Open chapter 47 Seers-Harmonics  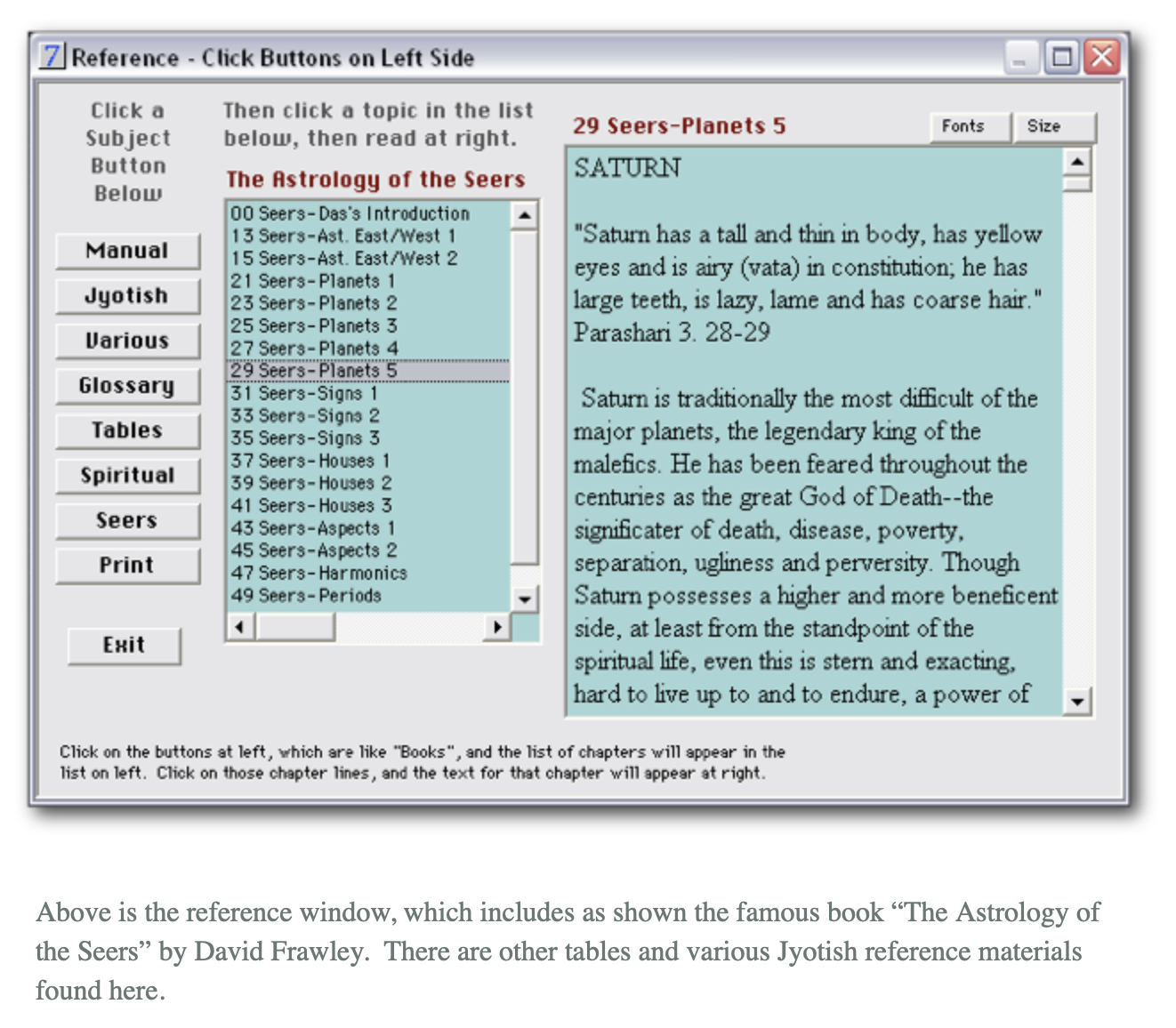pos(318,574)
